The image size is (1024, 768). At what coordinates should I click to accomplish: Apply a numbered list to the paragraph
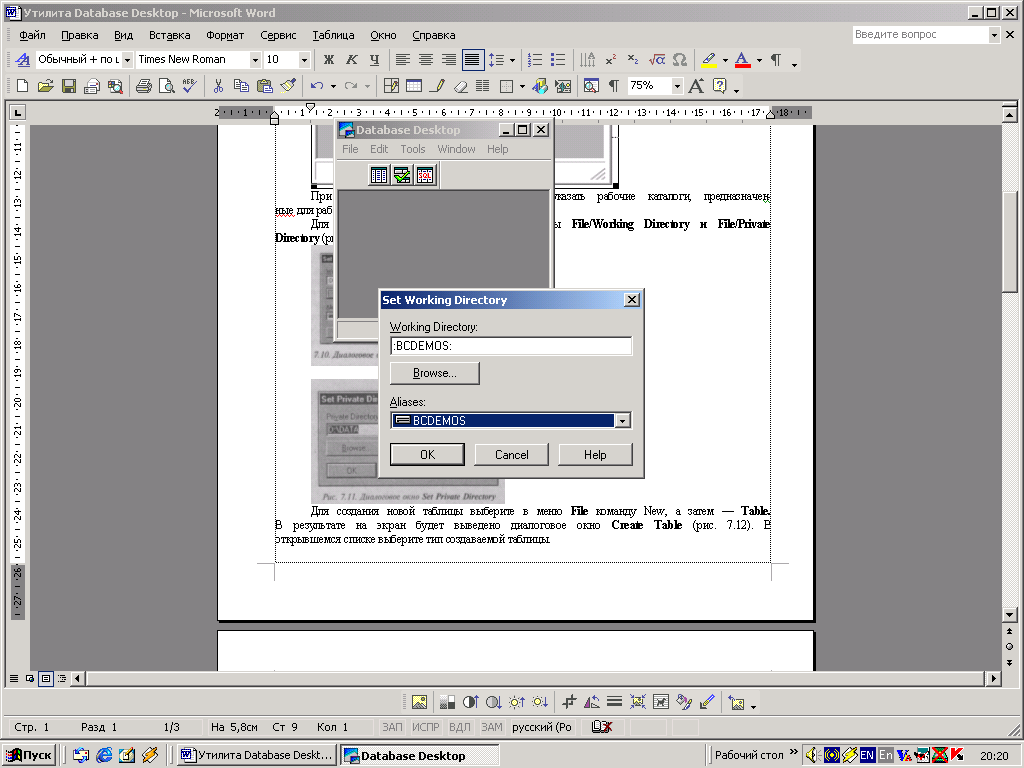tap(535, 60)
